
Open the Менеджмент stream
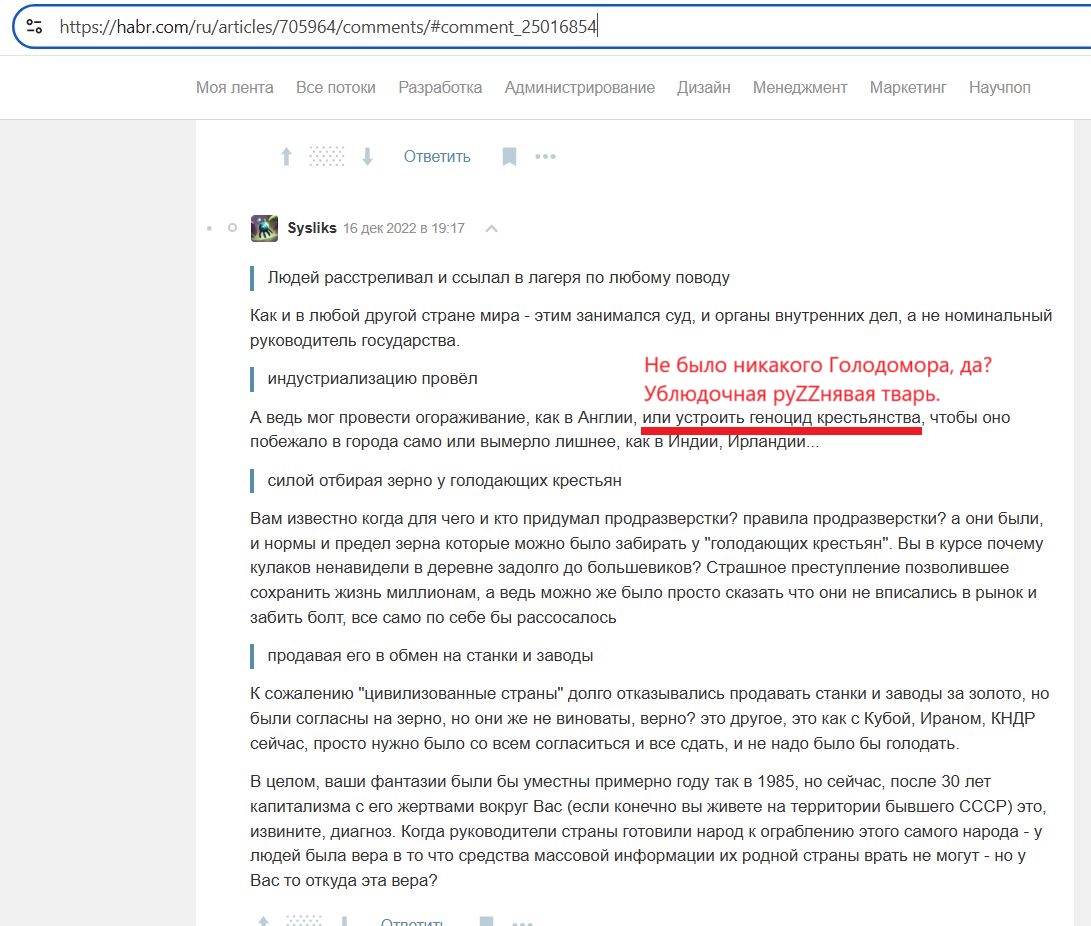(799, 88)
